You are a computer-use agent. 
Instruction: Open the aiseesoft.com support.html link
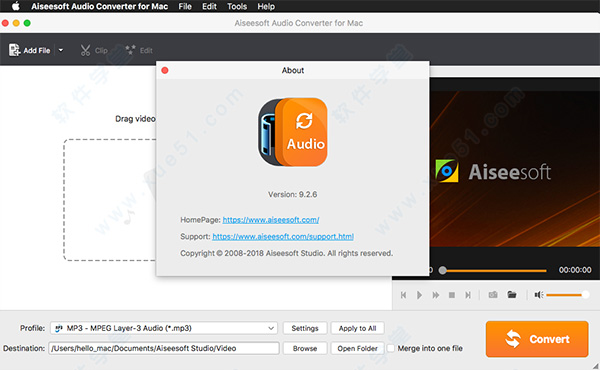[283, 236]
